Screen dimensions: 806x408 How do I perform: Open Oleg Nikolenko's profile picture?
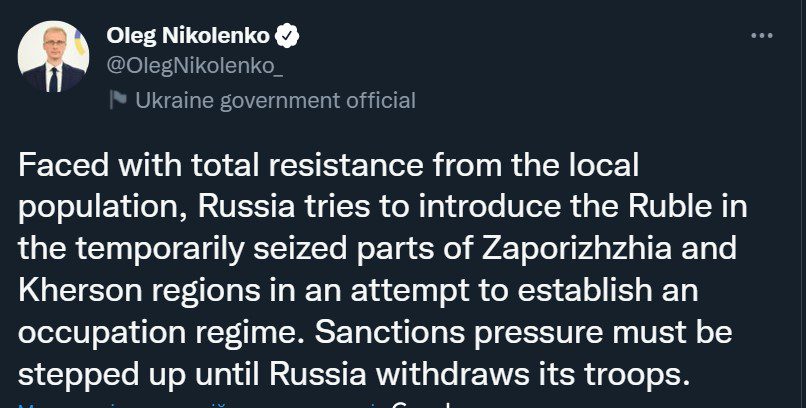(53, 57)
